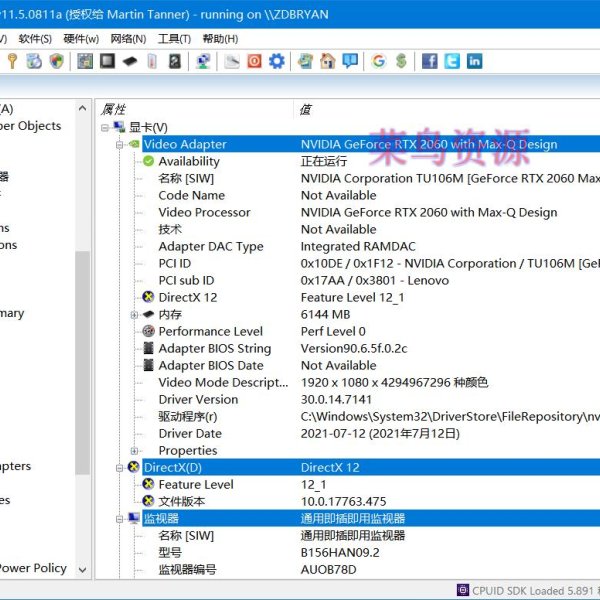
Task: Open the 软件(S) menu
Action: (x=35, y=39)
